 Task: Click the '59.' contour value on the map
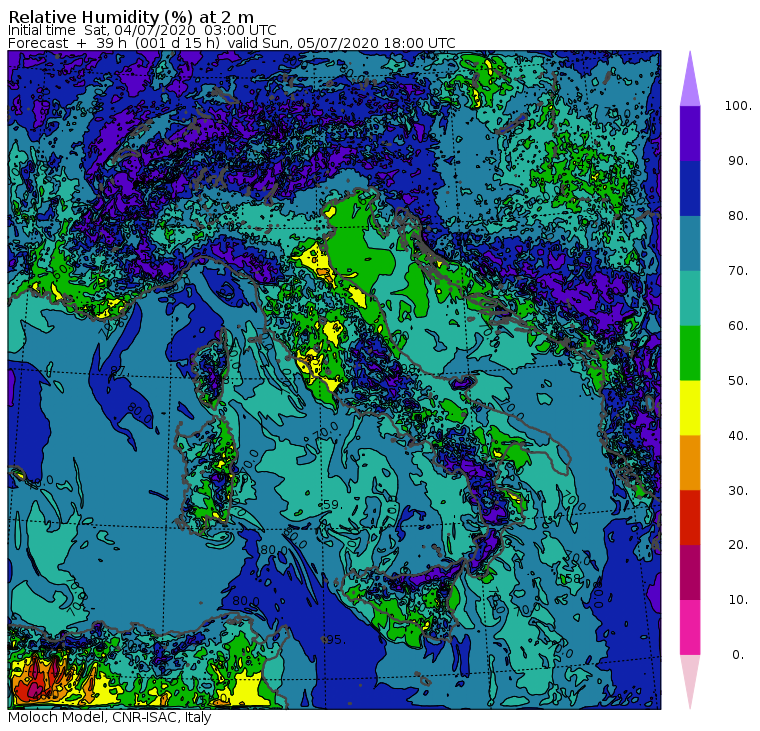331,505
